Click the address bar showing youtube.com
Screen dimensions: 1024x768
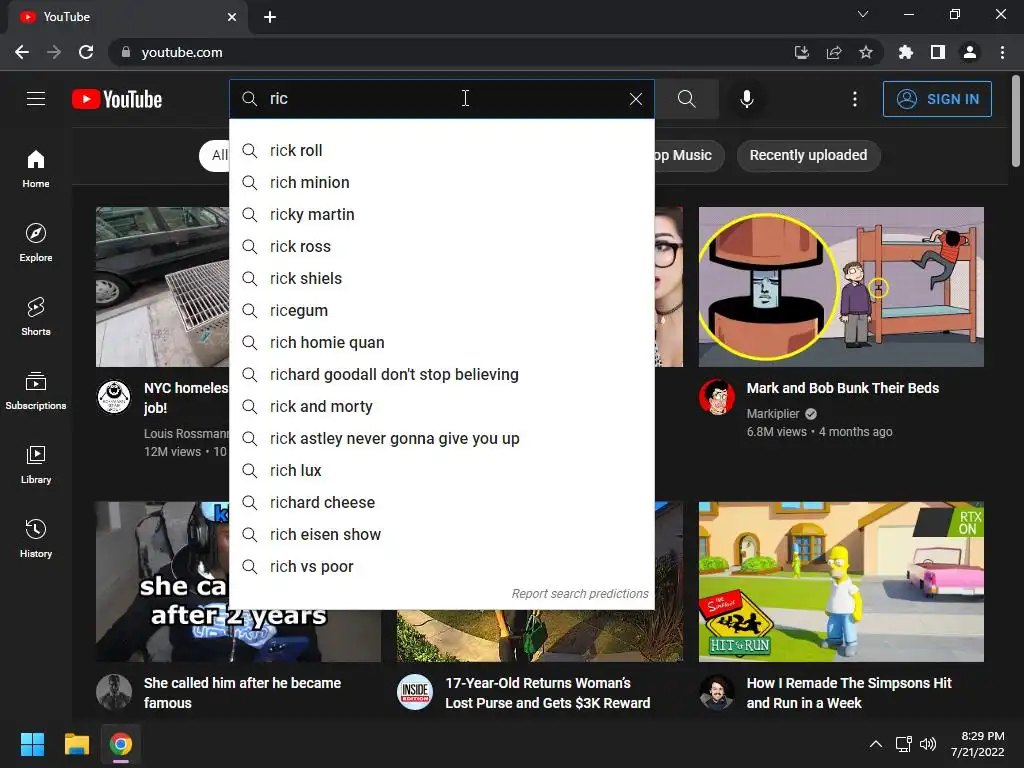tap(451, 52)
